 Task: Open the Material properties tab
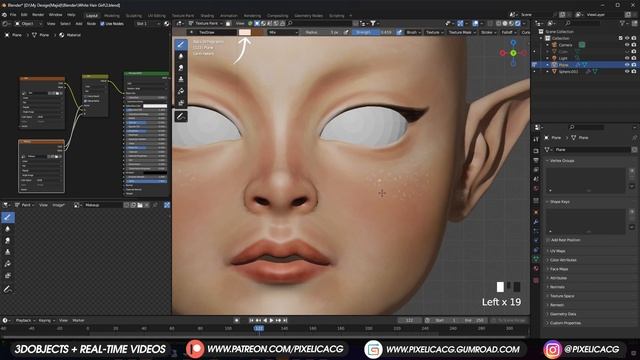(x=536, y=269)
